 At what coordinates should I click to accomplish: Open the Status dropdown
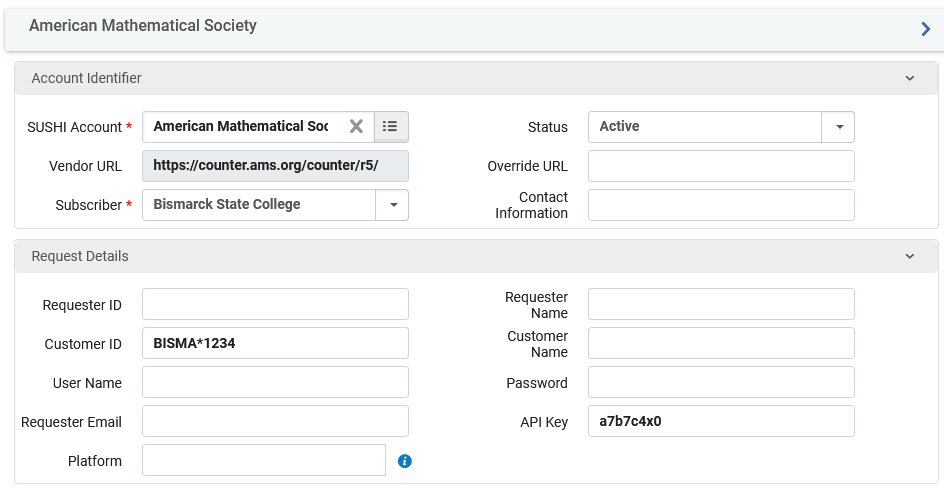pyautogui.click(x=839, y=127)
